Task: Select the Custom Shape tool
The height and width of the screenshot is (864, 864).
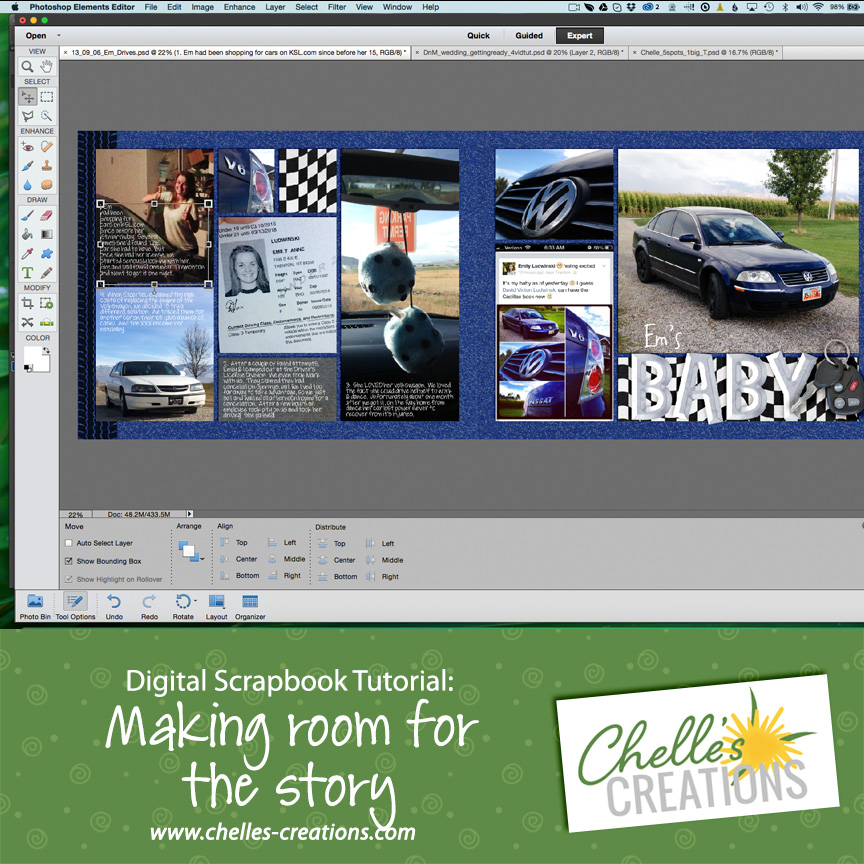Action: (47, 253)
